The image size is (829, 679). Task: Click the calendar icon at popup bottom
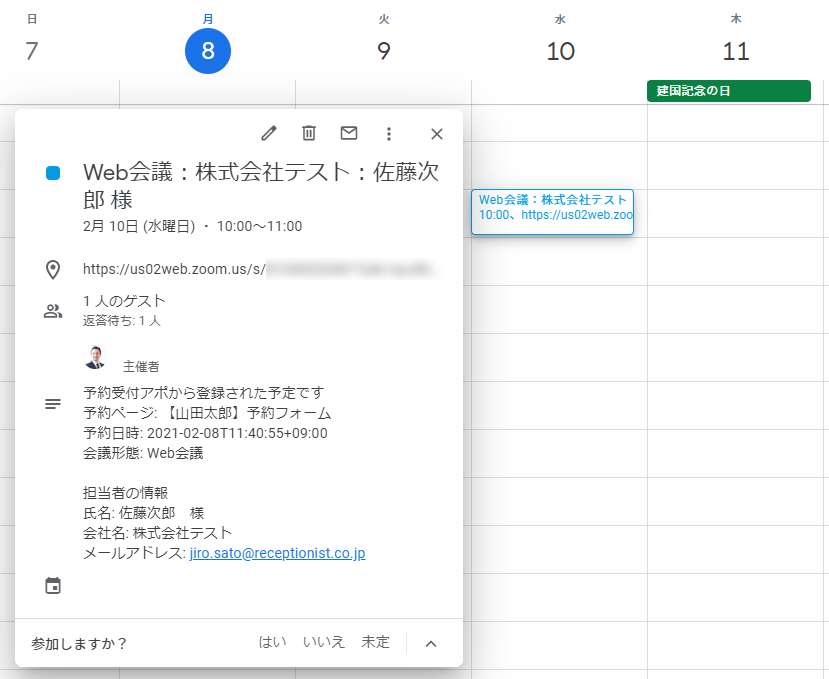point(53,586)
